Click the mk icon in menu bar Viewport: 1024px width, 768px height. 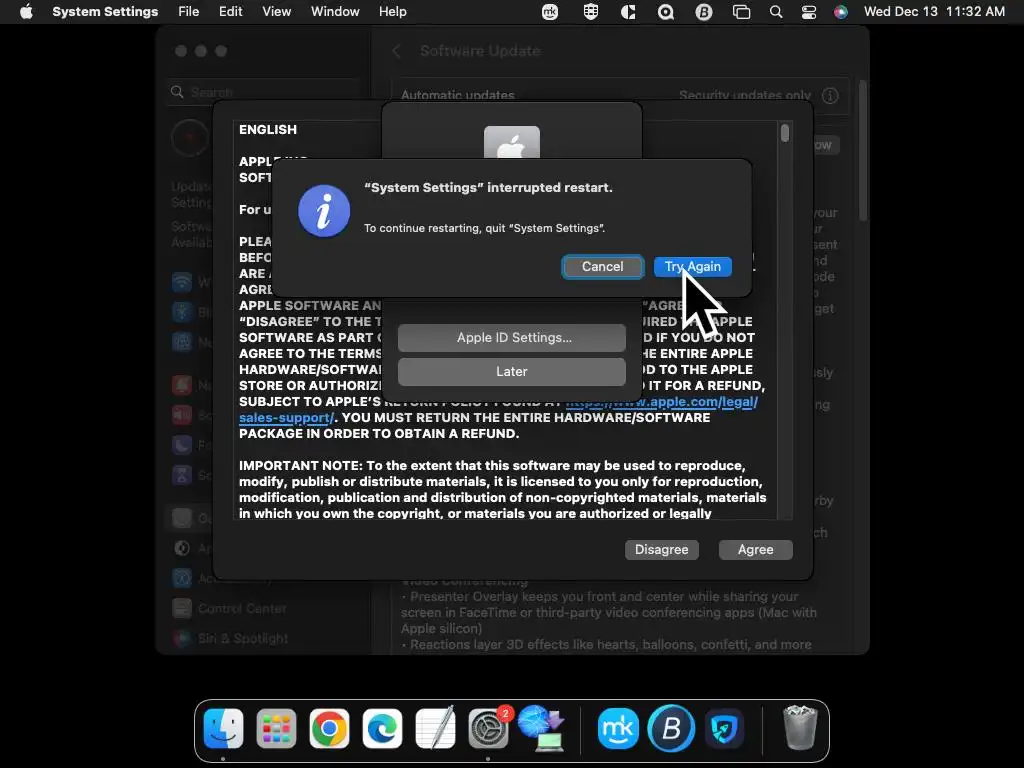[550, 12]
